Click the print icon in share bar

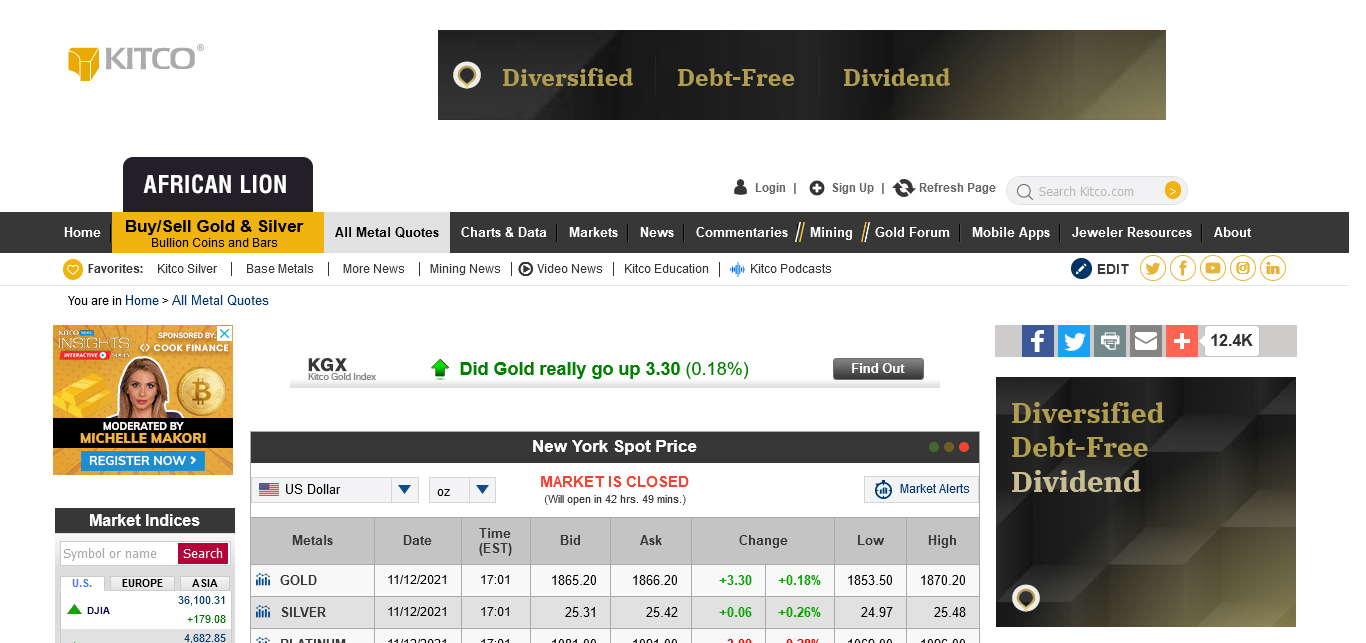point(1110,341)
